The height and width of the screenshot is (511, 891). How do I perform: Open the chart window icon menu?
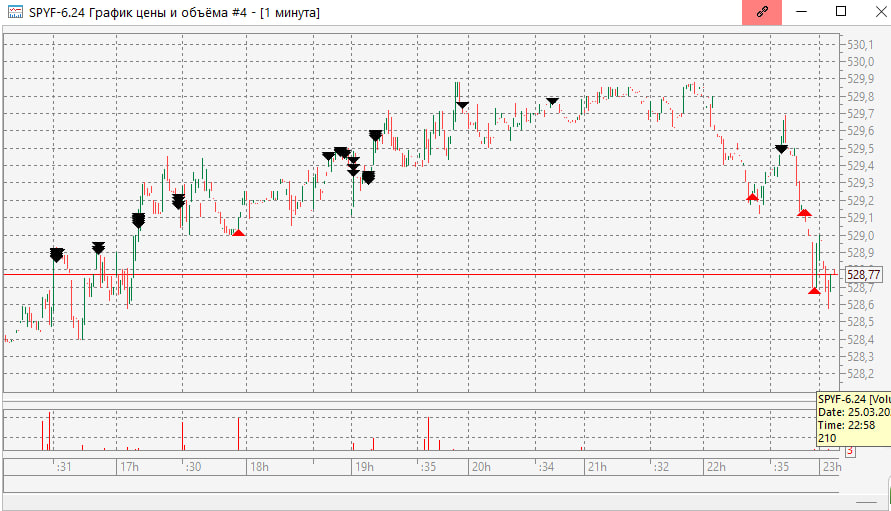[x=15, y=12]
